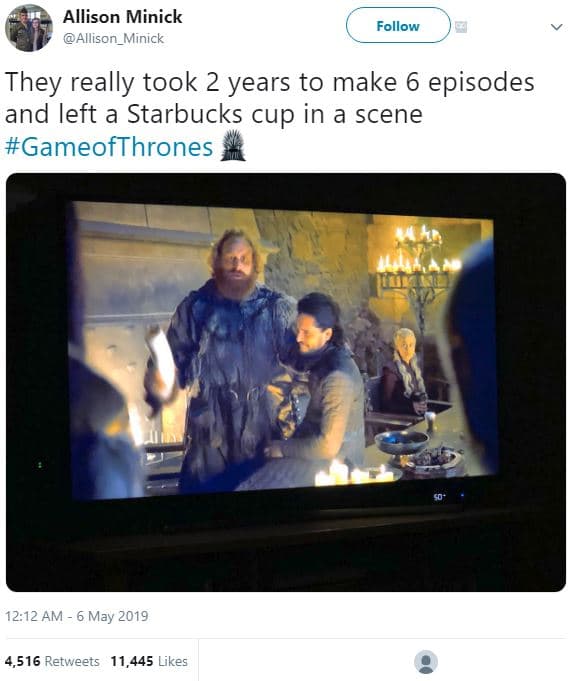Click the Follow button

click(x=398, y=26)
